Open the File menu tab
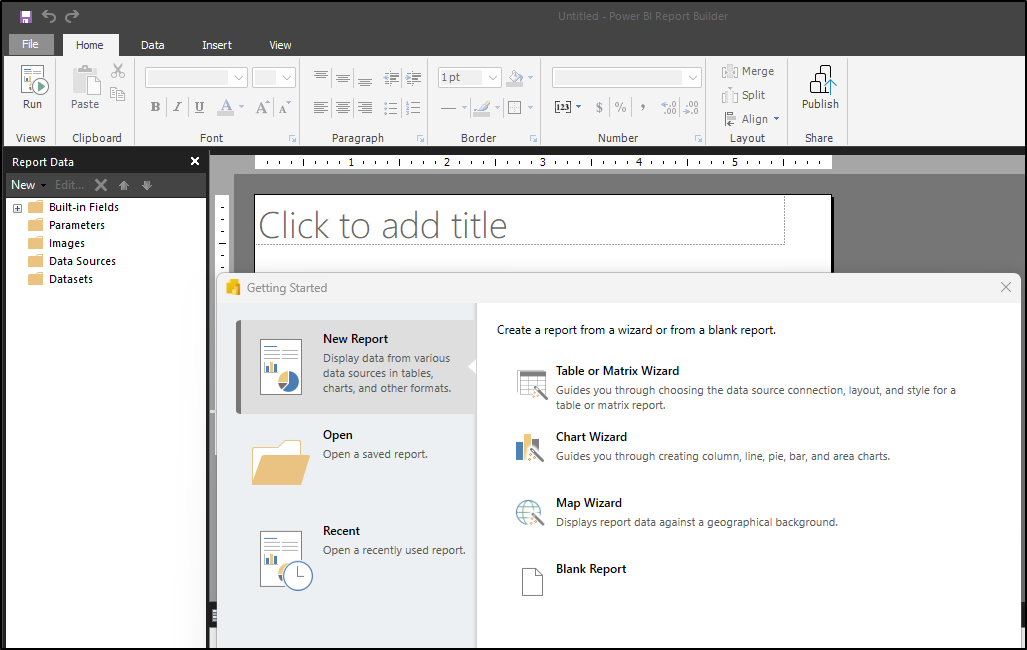The image size is (1027, 650). point(31,45)
